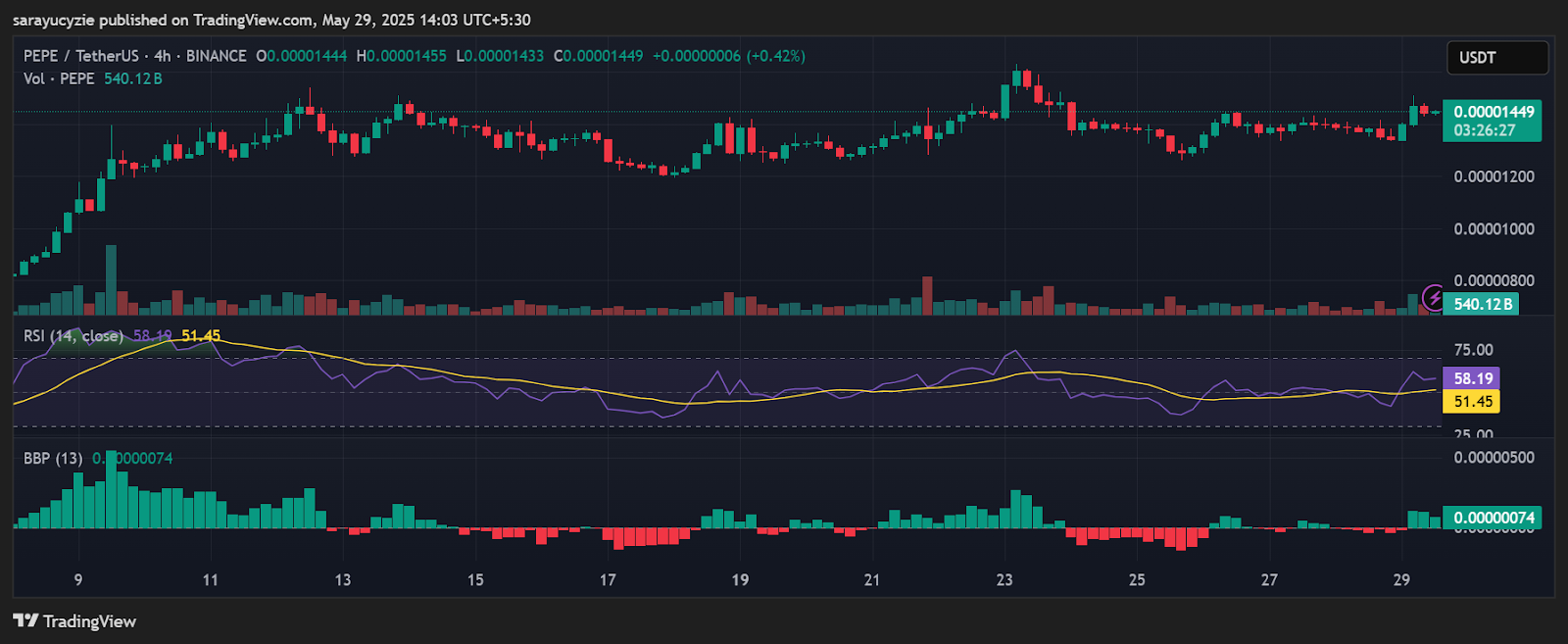The width and height of the screenshot is (1568, 644).
Task: Open the RSI (14, close) indicator legend
Action: point(73,336)
